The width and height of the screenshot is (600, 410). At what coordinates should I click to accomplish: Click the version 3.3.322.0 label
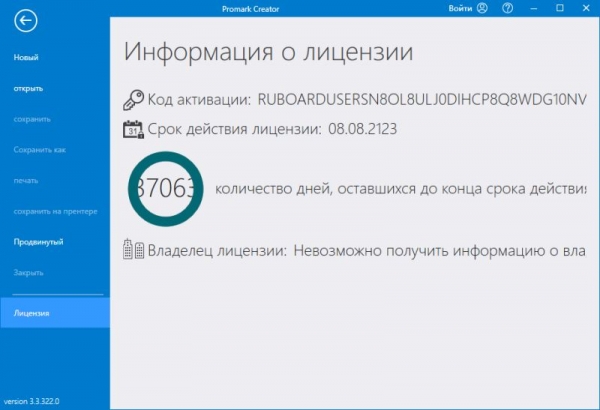[x=31, y=401]
